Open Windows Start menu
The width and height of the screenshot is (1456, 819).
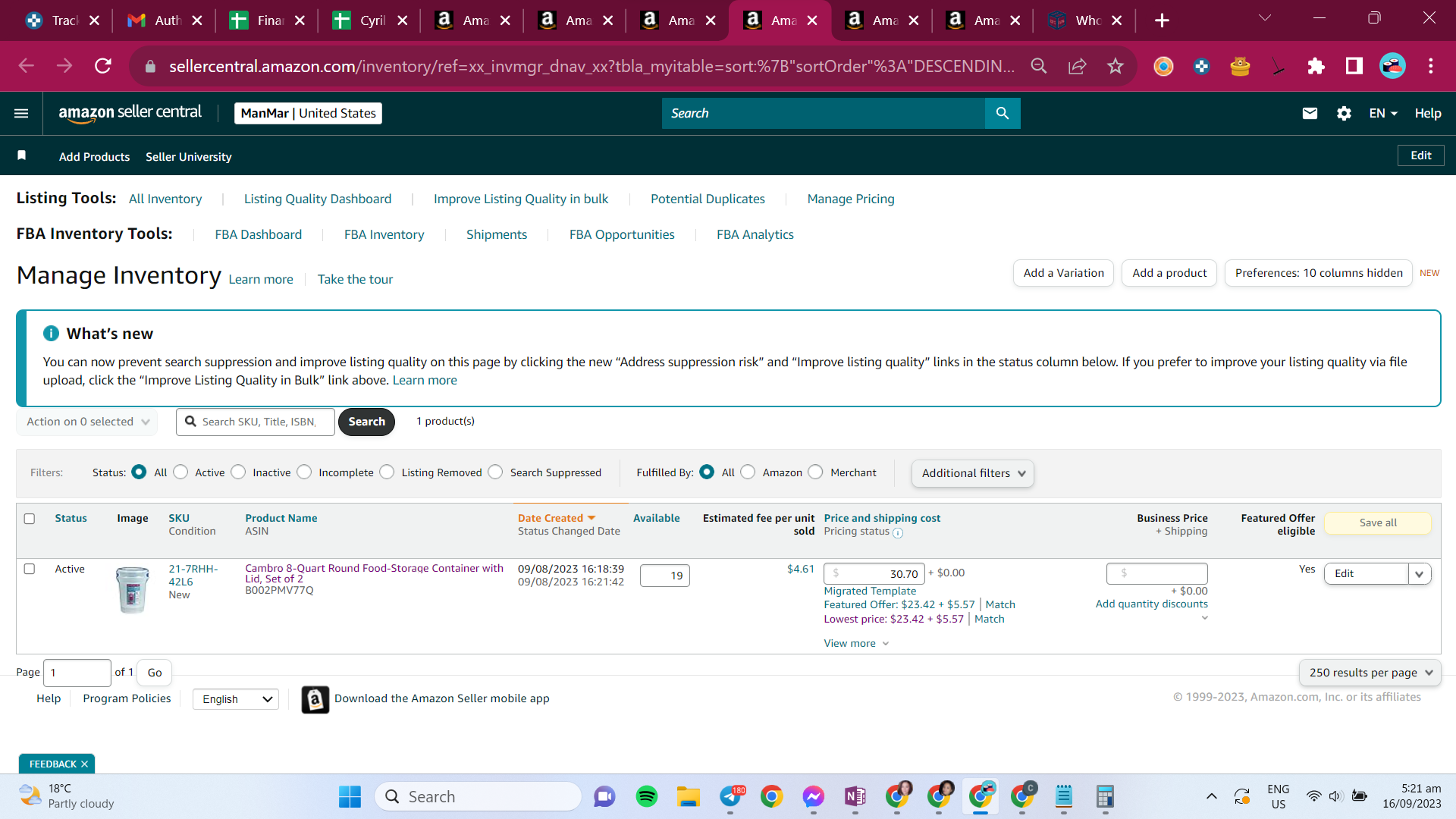[x=350, y=796]
